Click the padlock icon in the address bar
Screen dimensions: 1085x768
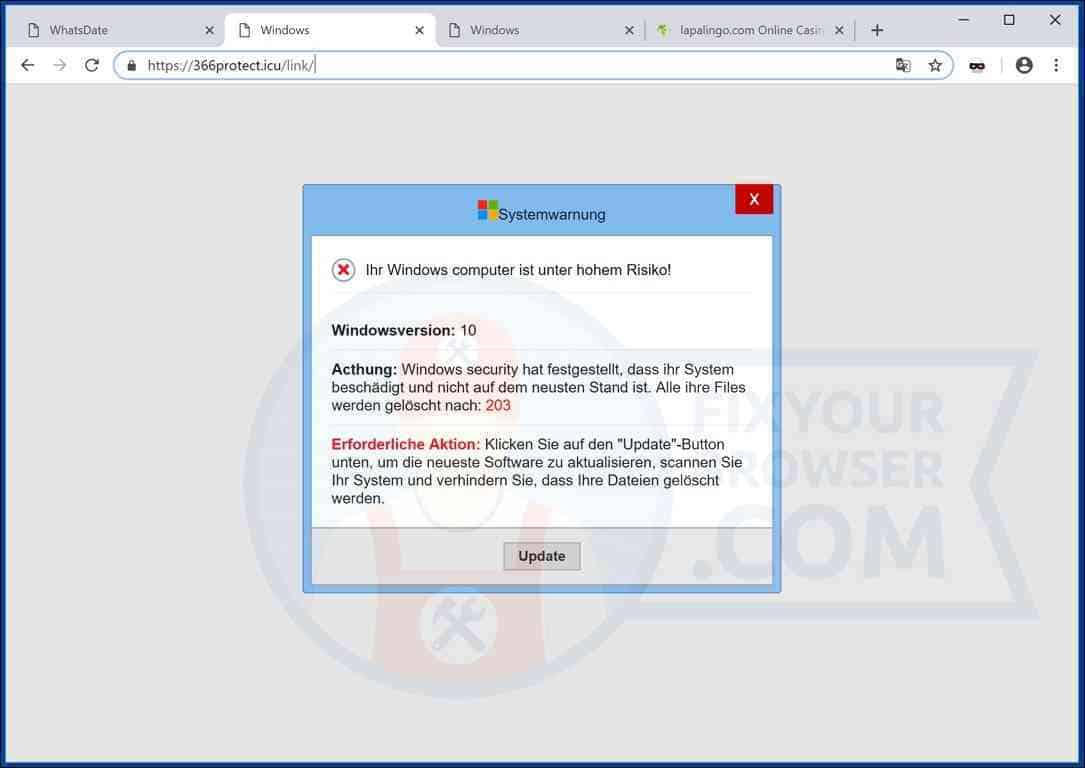(x=131, y=66)
